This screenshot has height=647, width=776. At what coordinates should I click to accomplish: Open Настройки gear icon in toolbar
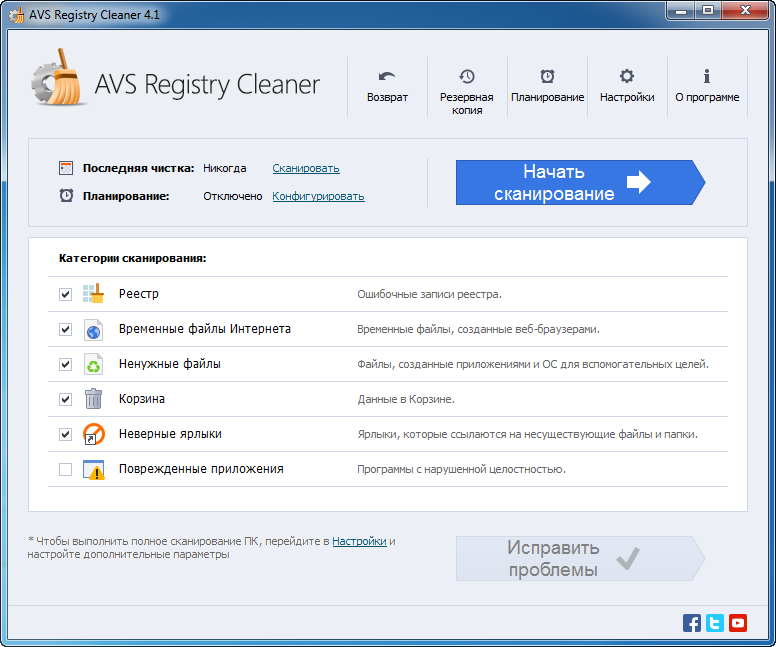pyautogui.click(x=627, y=77)
